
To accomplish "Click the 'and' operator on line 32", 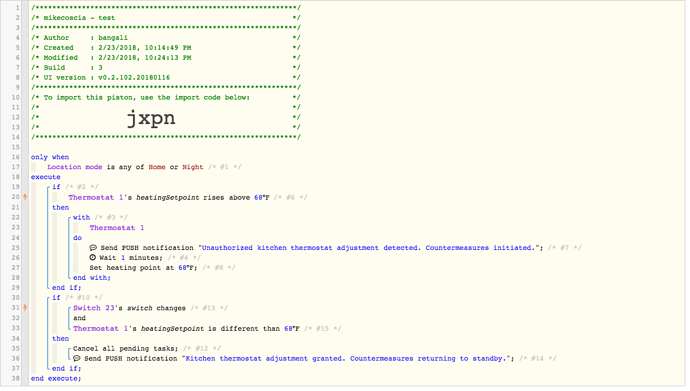I will click(79, 318).
